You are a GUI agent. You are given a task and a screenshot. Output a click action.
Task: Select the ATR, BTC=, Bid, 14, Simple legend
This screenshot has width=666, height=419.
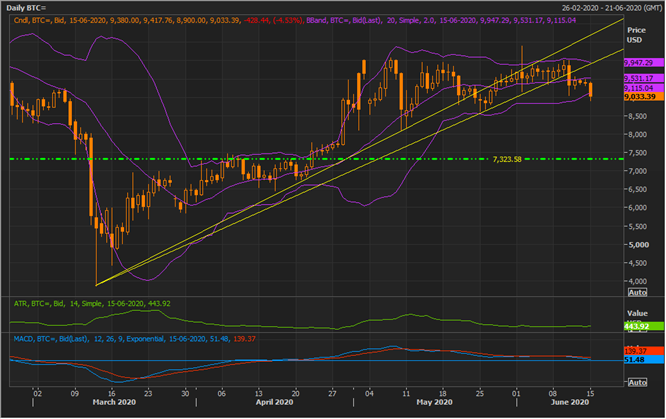point(92,303)
